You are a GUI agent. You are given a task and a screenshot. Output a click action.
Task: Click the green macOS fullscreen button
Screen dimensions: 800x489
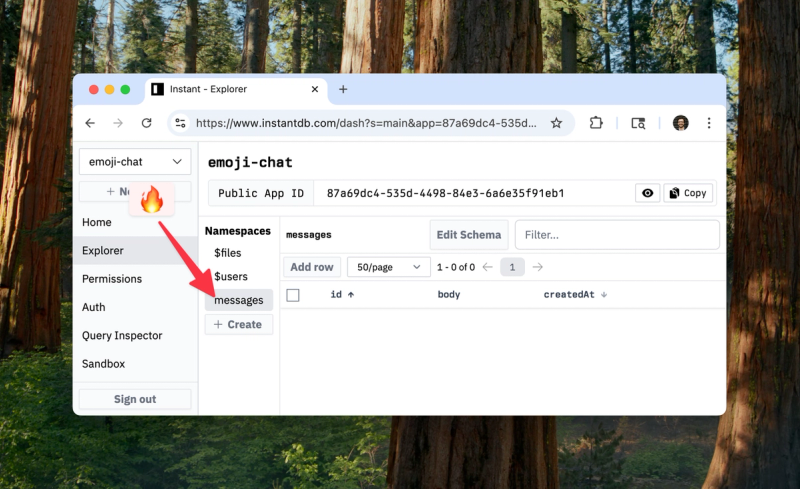tap(125, 89)
